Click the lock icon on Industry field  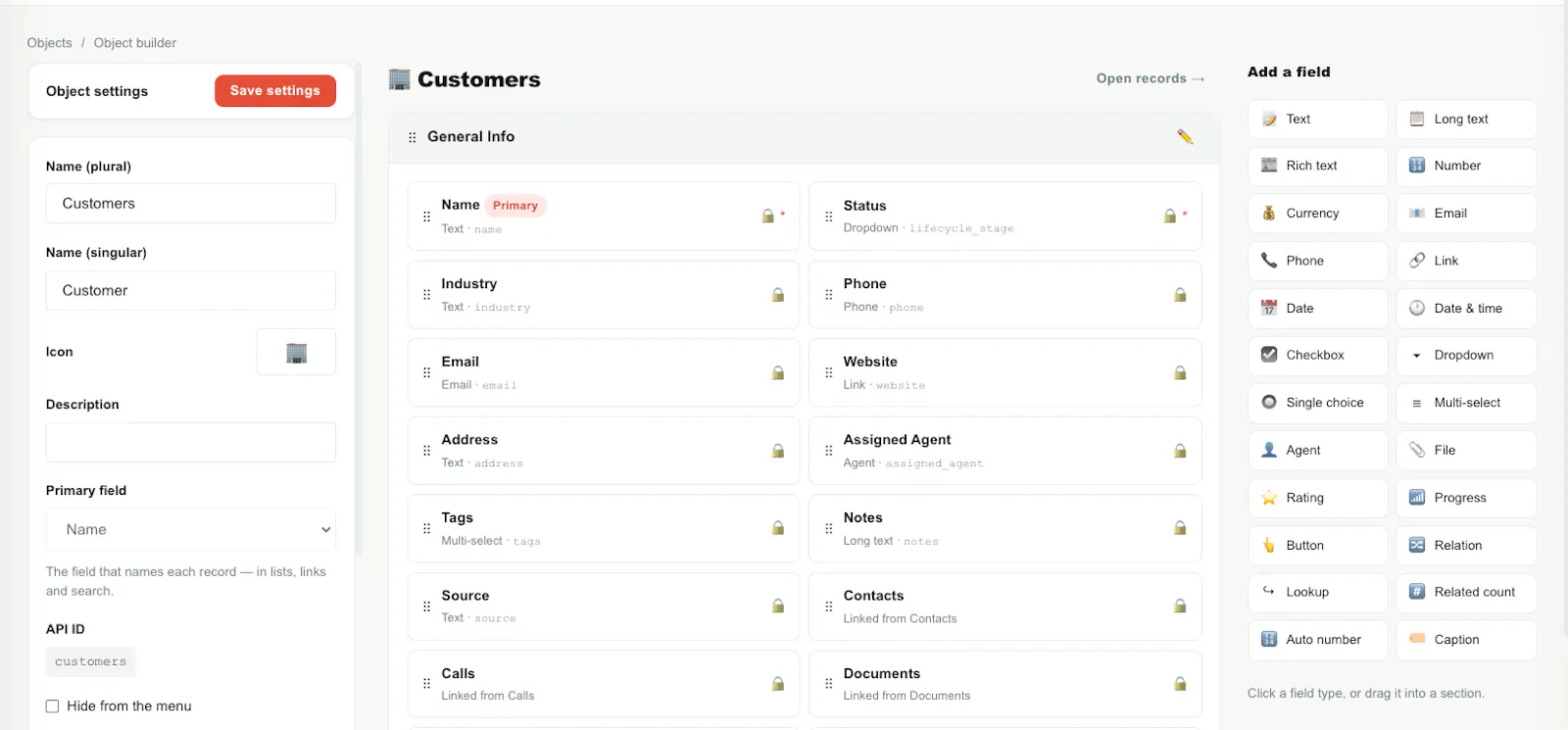(778, 295)
